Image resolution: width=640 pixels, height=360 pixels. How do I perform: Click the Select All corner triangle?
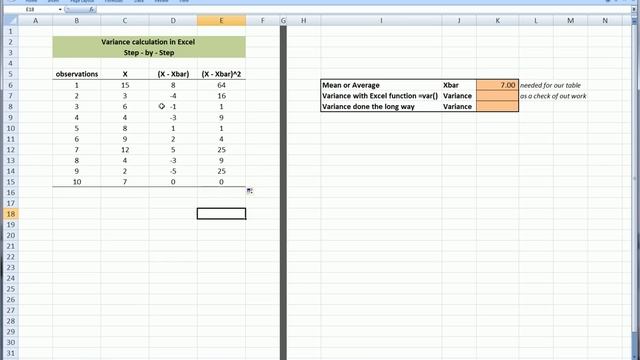[x=11, y=20]
